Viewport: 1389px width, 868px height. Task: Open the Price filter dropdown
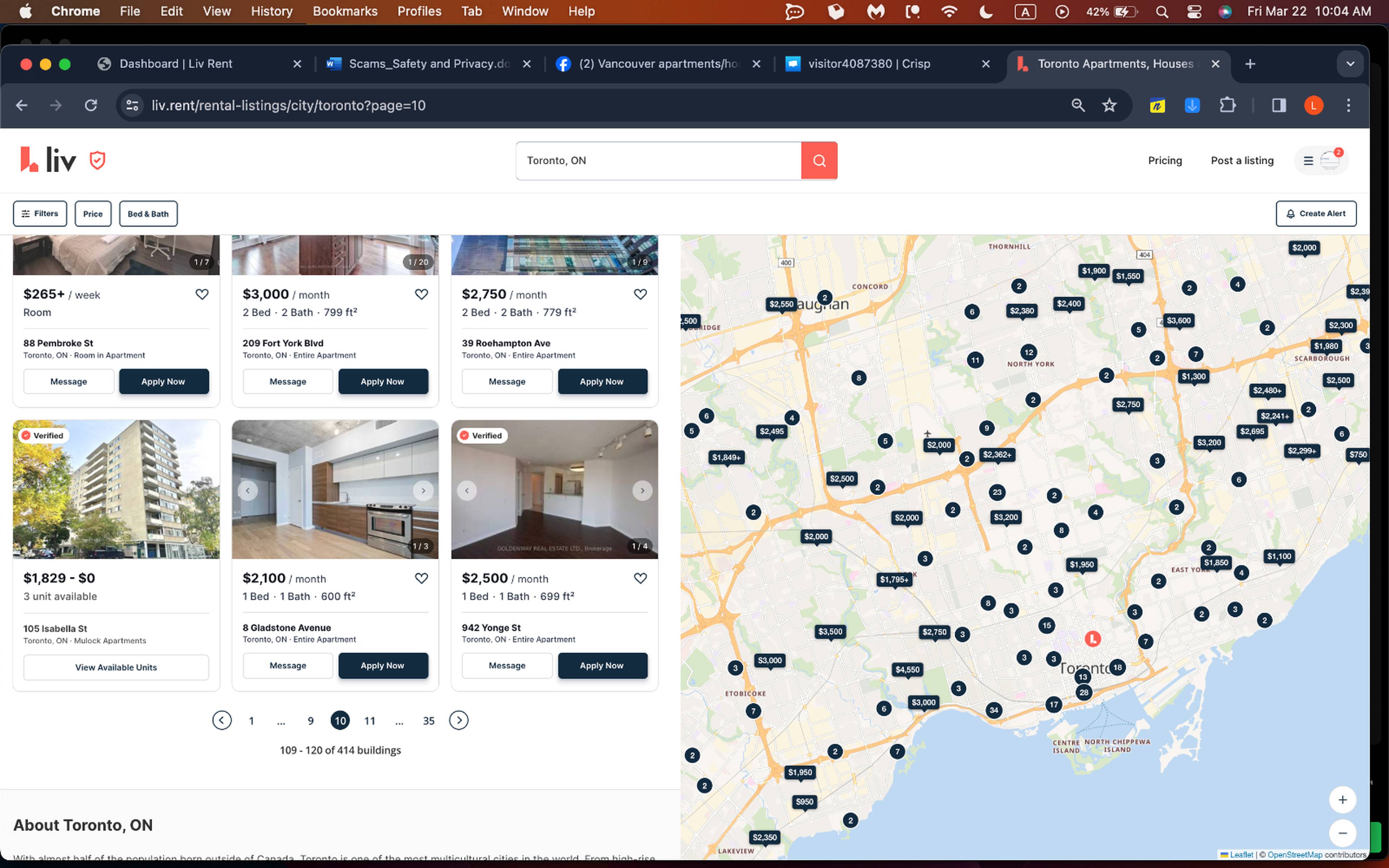(x=93, y=213)
